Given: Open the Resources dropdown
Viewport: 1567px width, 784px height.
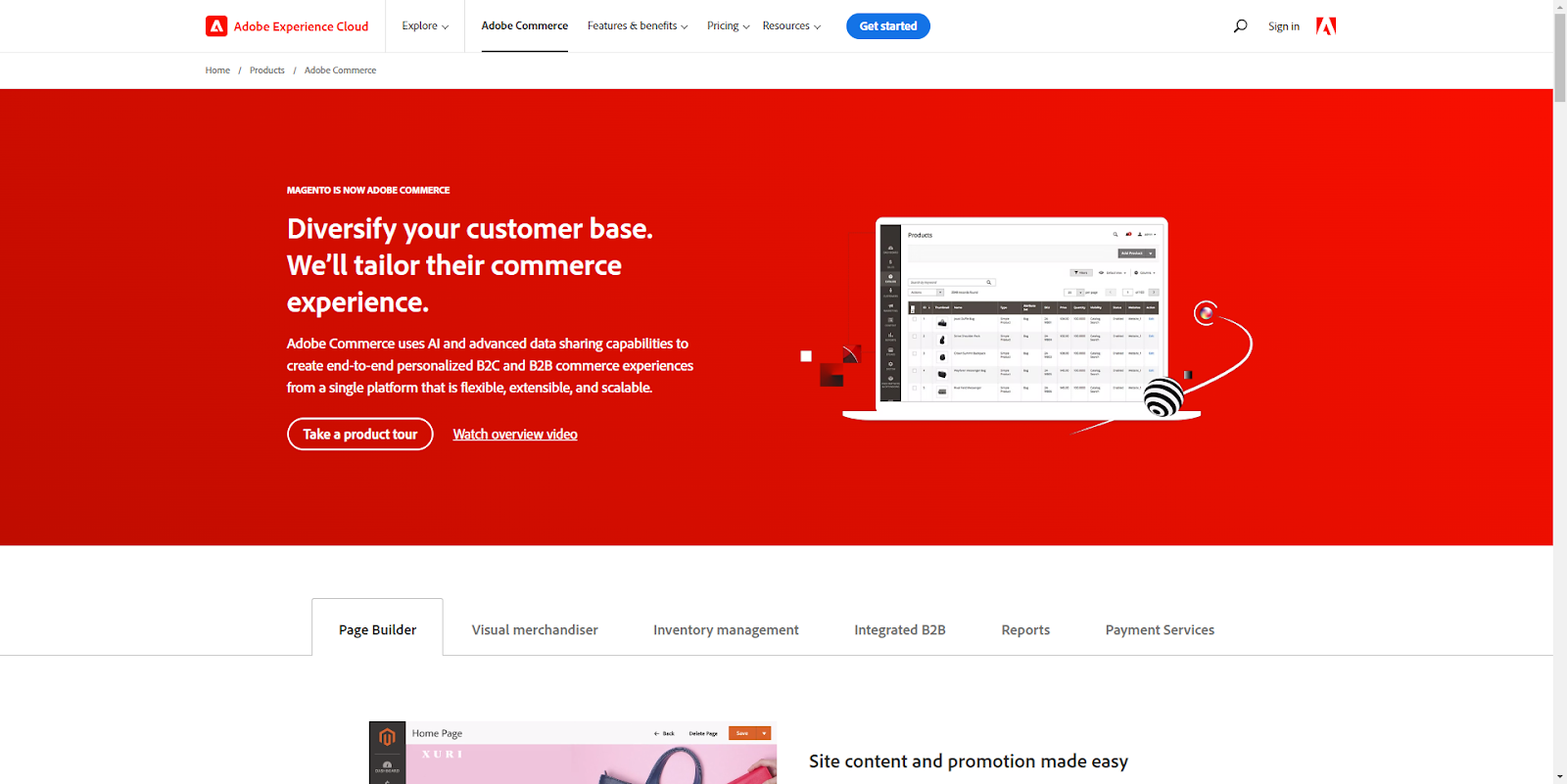Looking at the screenshot, I should pos(791,26).
